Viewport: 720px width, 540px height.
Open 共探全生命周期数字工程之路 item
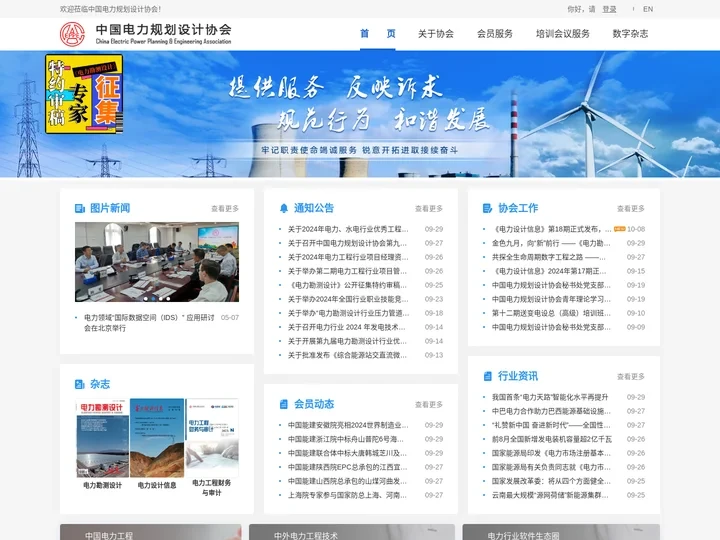point(549,257)
